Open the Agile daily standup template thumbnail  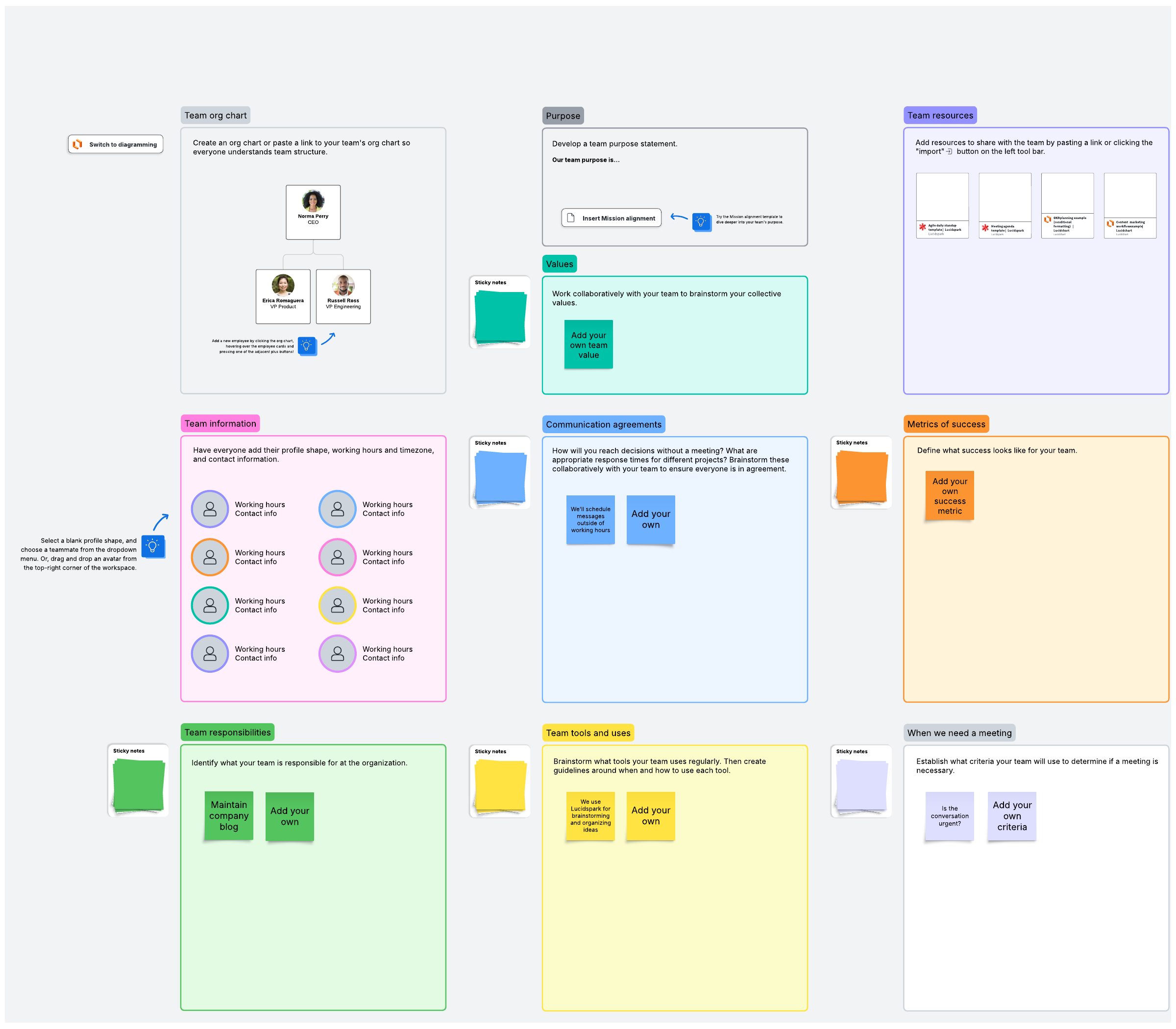(942, 205)
